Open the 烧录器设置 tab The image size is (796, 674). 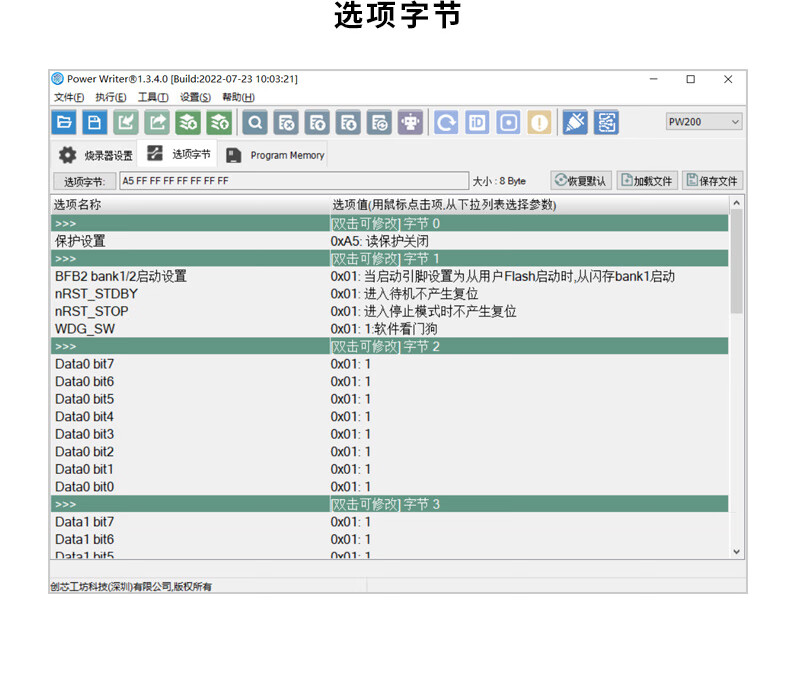95,155
